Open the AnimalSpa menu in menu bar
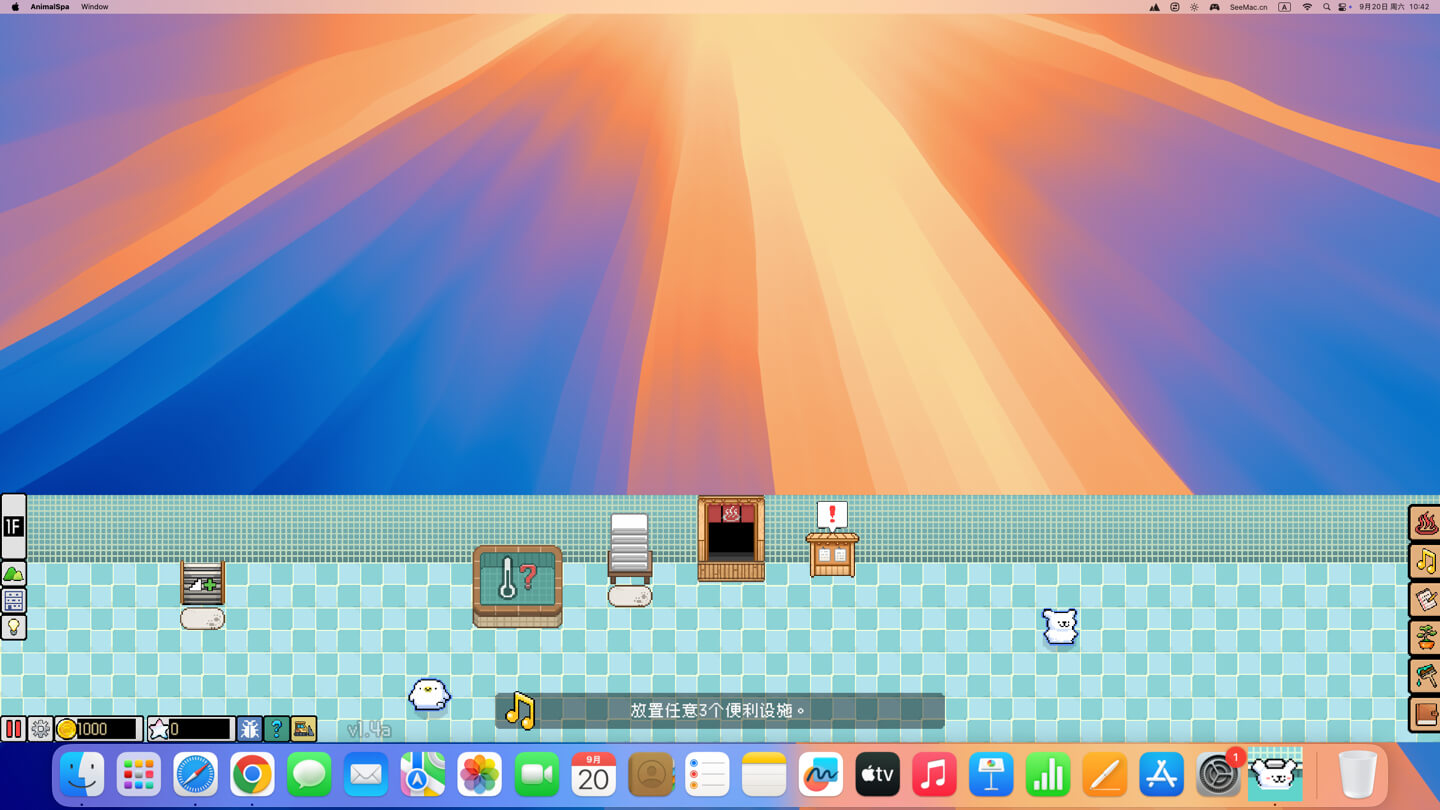 tap(50, 7)
